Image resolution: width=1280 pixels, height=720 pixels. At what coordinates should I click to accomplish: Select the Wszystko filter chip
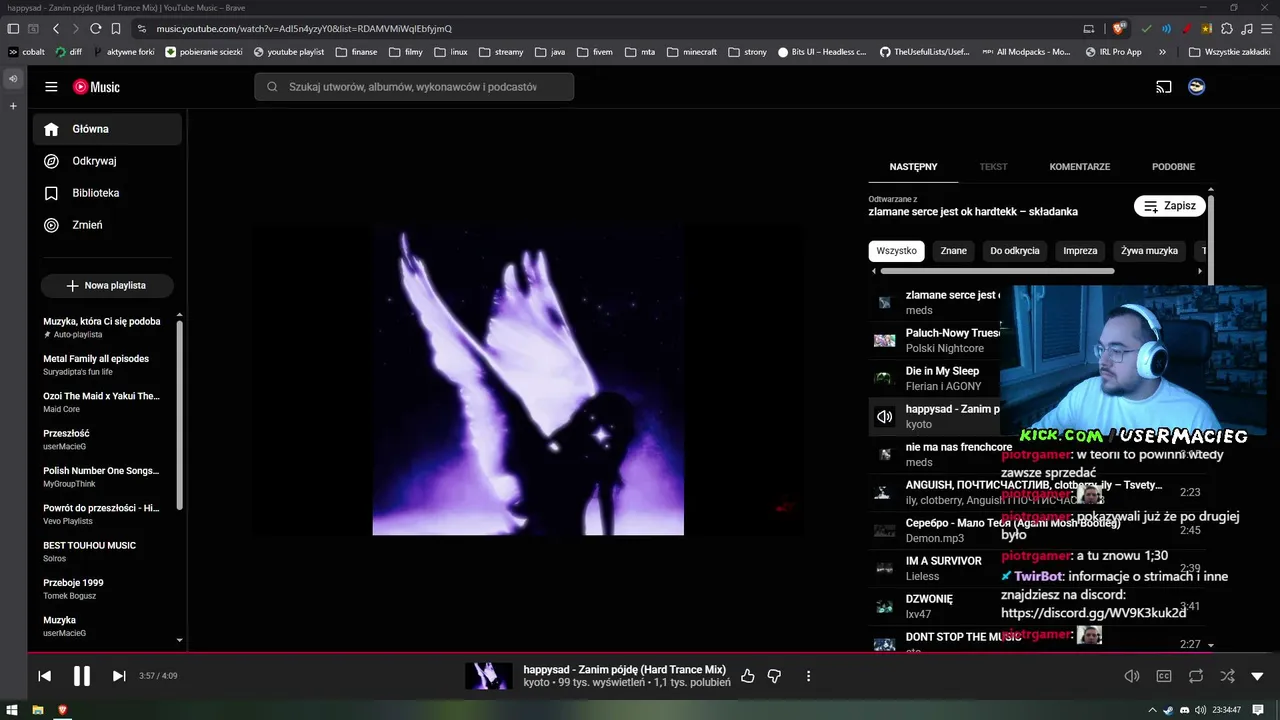click(x=896, y=251)
